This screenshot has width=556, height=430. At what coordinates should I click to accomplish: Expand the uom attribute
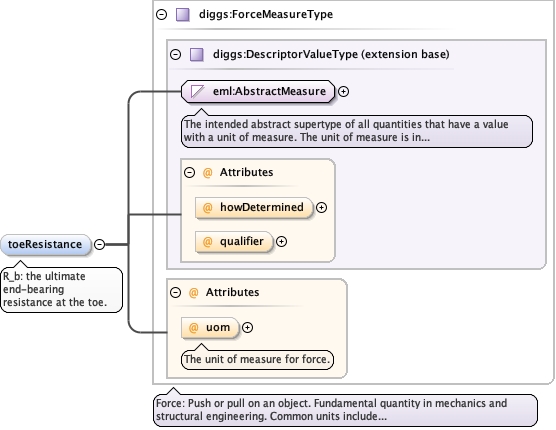tap(248, 328)
